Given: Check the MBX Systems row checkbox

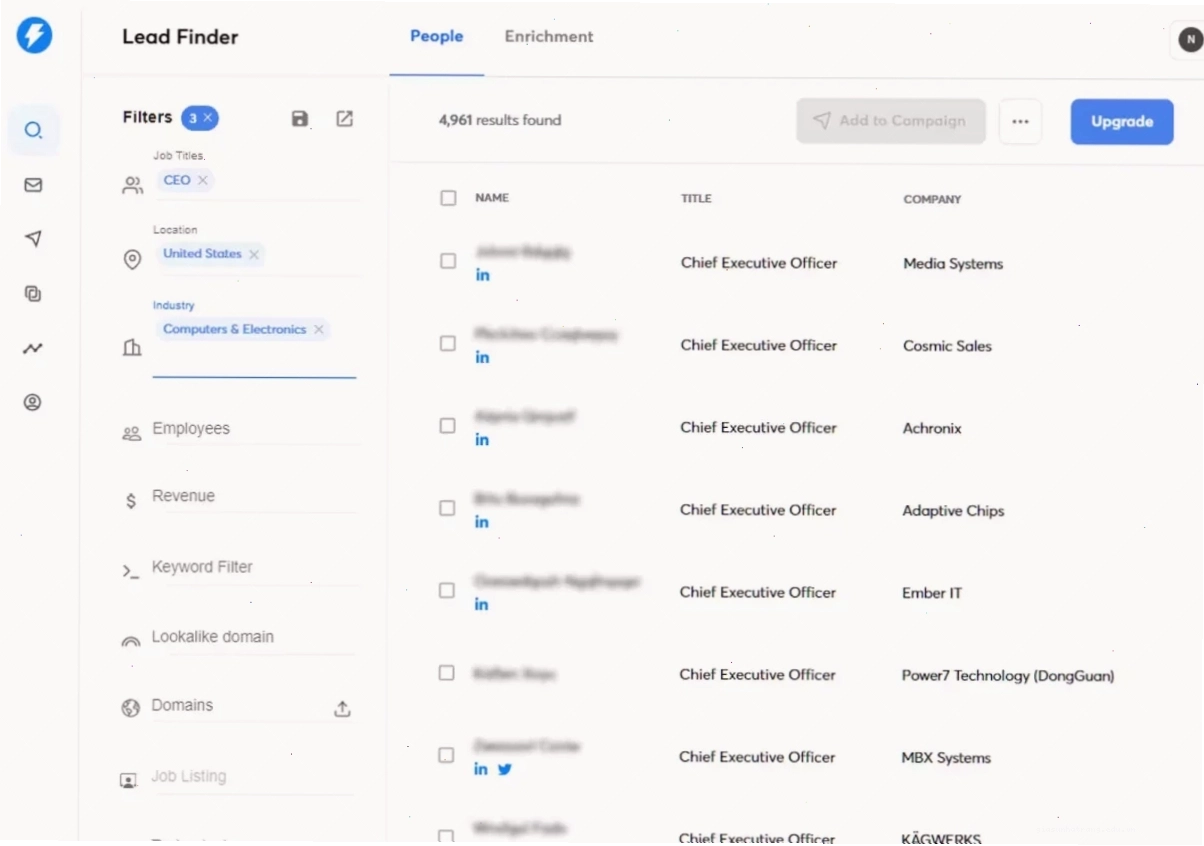Looking at the screenshot, I should tap(447, 755).
